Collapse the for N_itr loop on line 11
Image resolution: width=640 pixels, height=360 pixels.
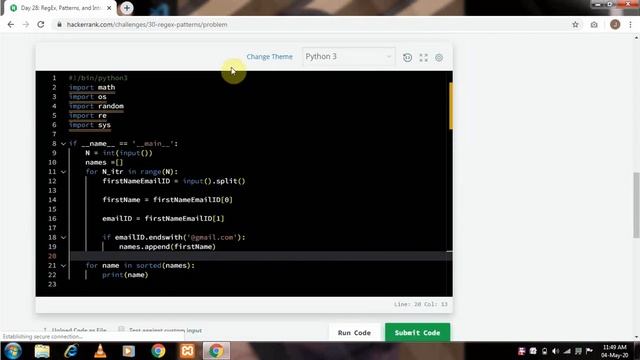click(x=63, y=172)
